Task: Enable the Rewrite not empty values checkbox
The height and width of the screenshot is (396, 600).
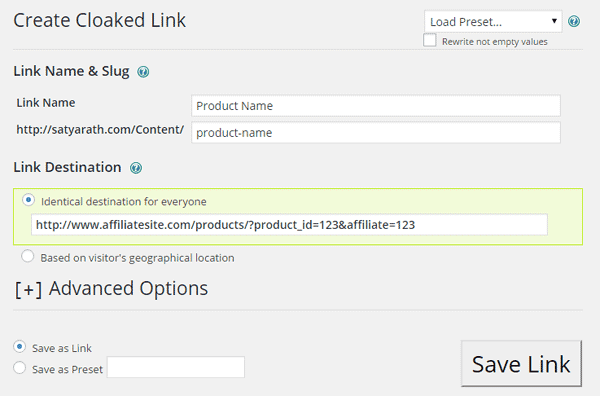Action: [430, 40]
